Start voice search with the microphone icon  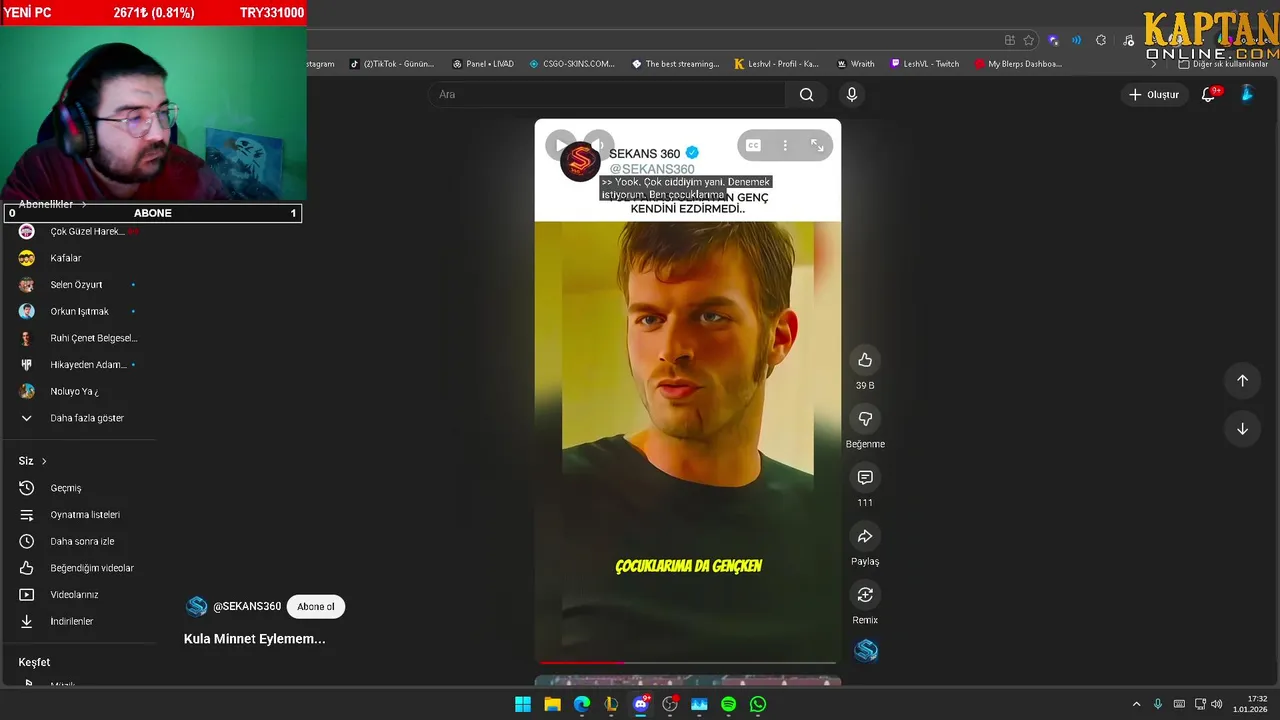[x=852, y=94]
